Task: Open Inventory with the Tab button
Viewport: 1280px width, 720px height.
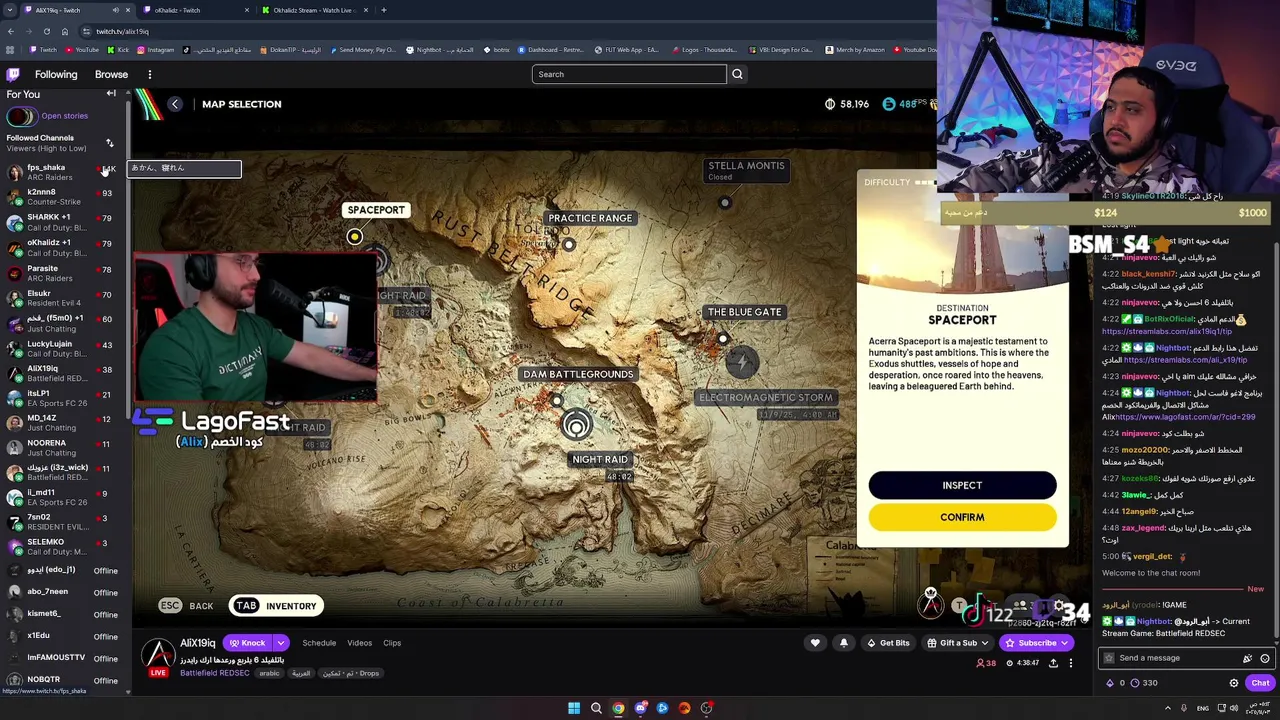Action: tap(274, 606)
